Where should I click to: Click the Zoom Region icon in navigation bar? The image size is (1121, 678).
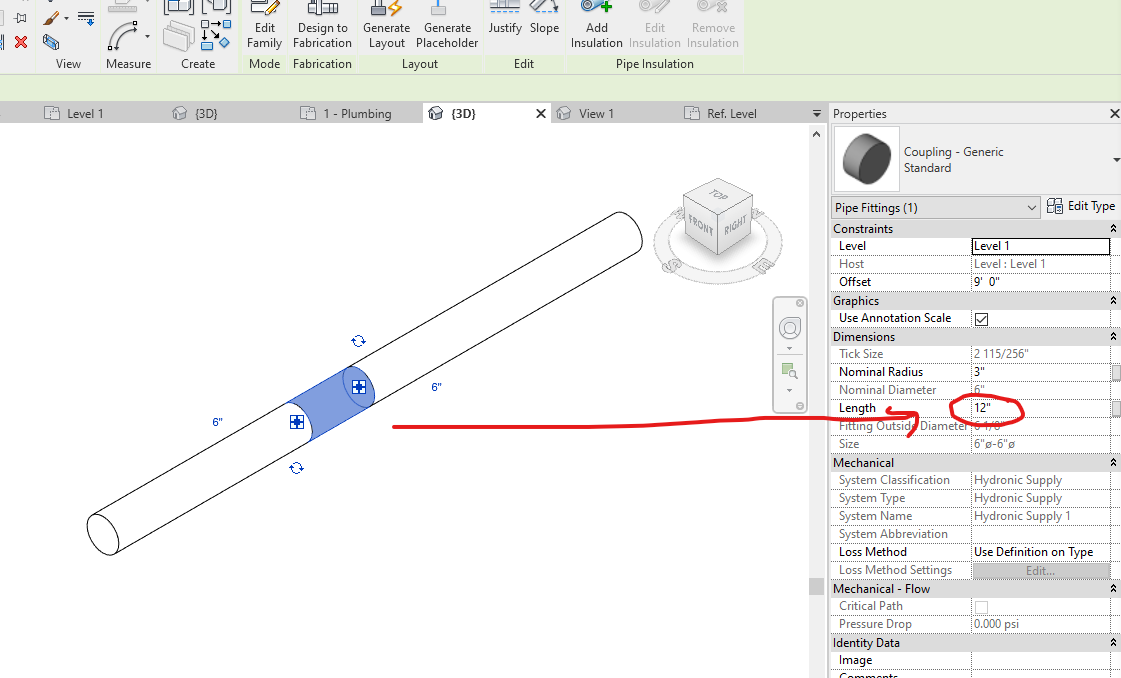789,370
